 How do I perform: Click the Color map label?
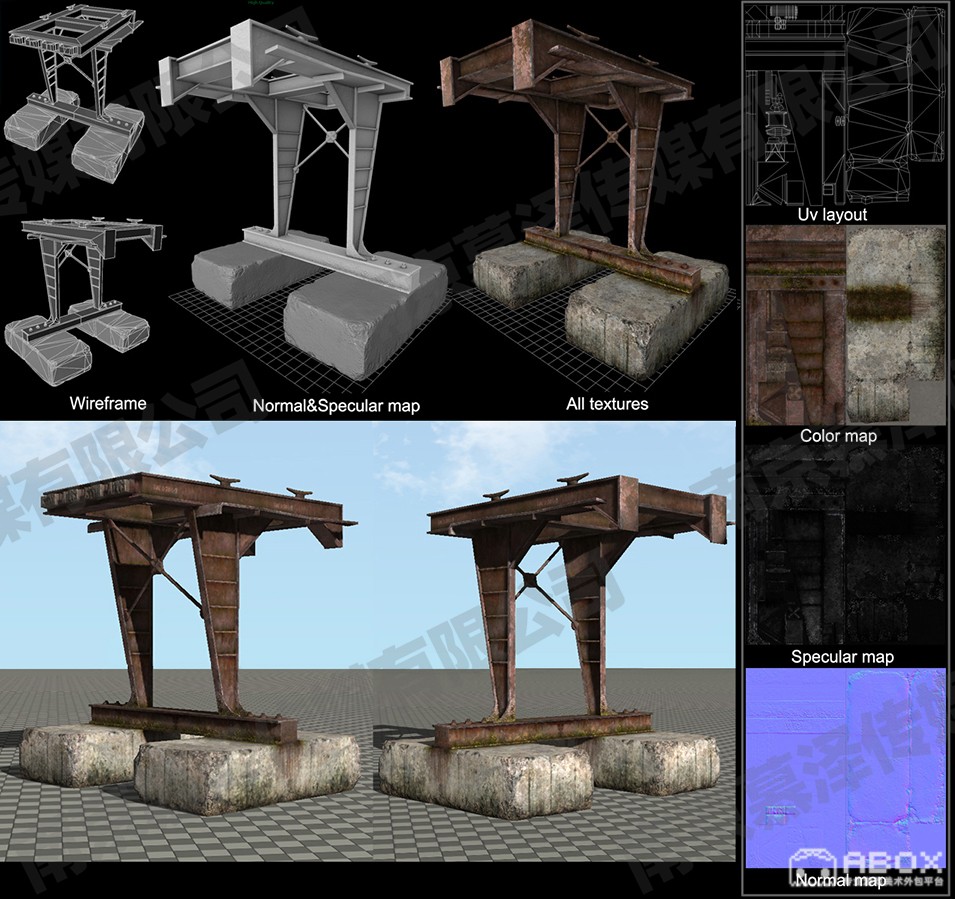pyautogui.click(x=838, y=436)
